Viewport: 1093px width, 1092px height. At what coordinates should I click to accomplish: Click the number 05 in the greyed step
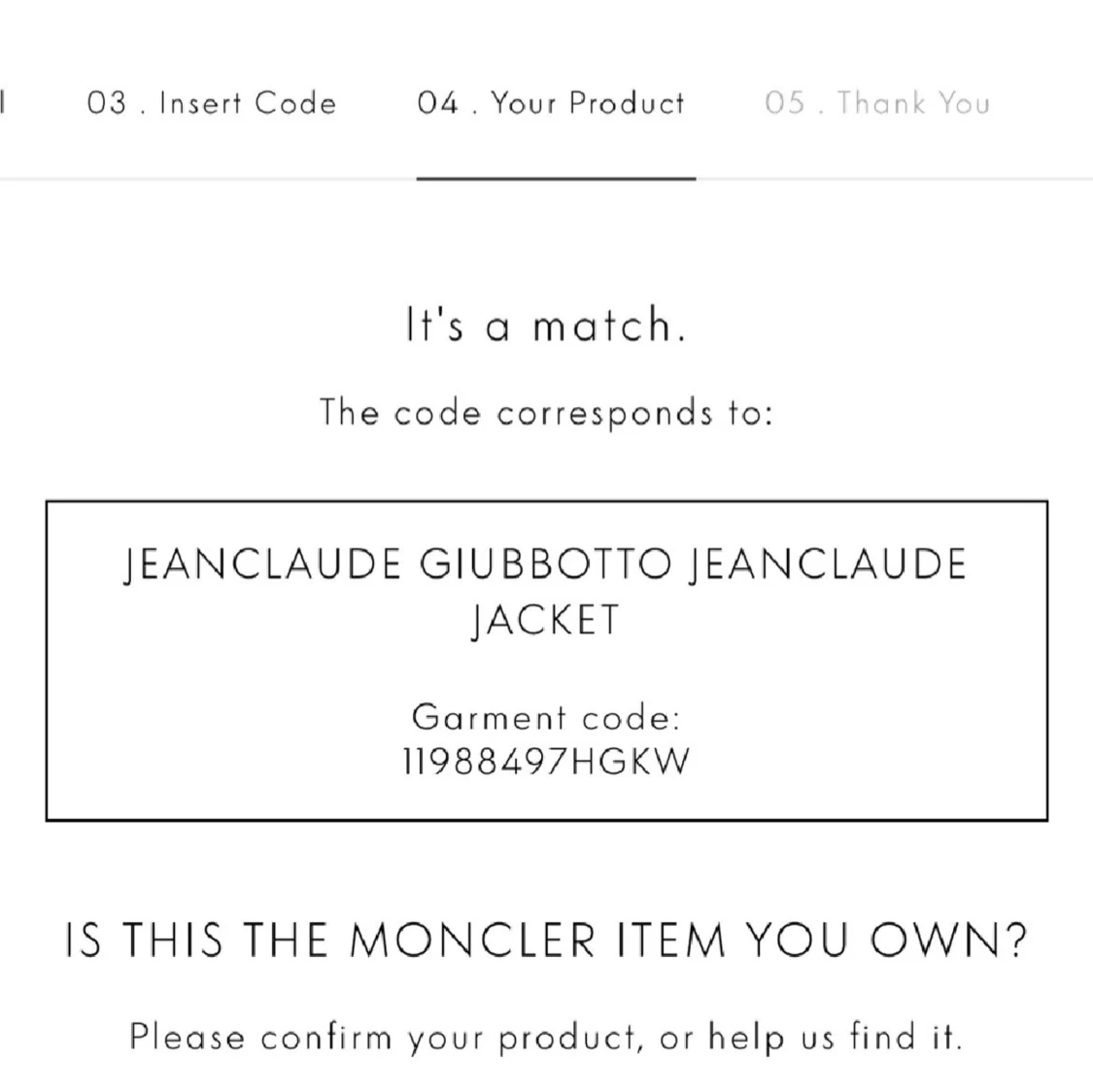[x=785, y=103]
